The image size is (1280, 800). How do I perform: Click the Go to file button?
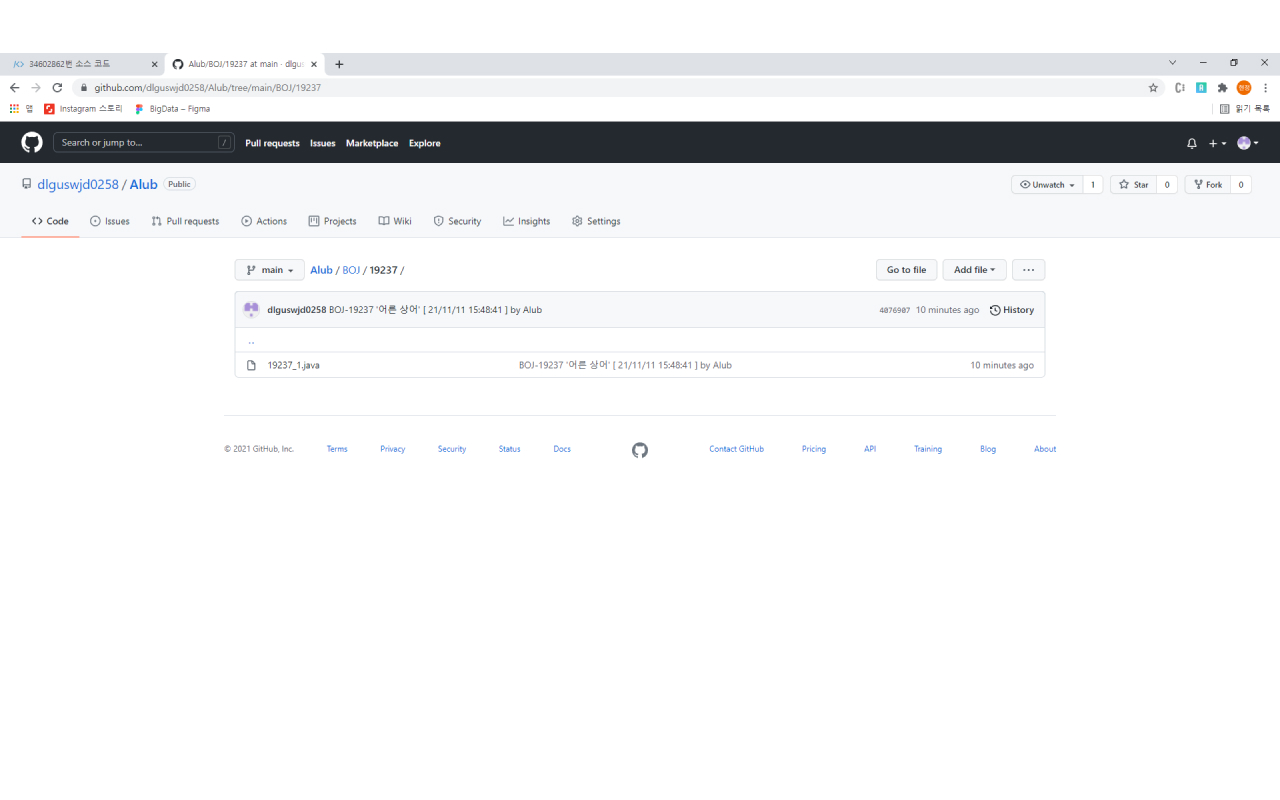click(x=906, y=270)
